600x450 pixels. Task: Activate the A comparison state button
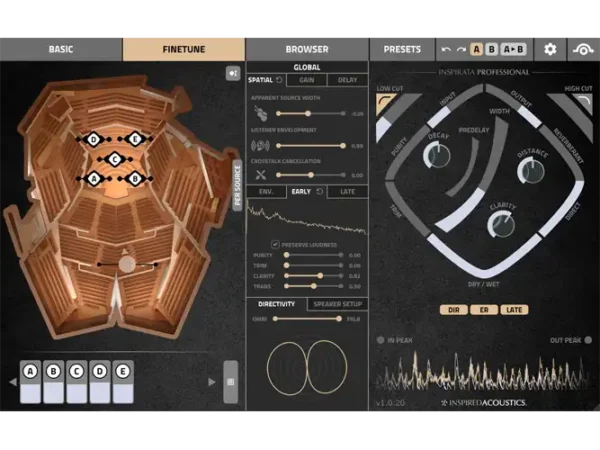(476, 49)
